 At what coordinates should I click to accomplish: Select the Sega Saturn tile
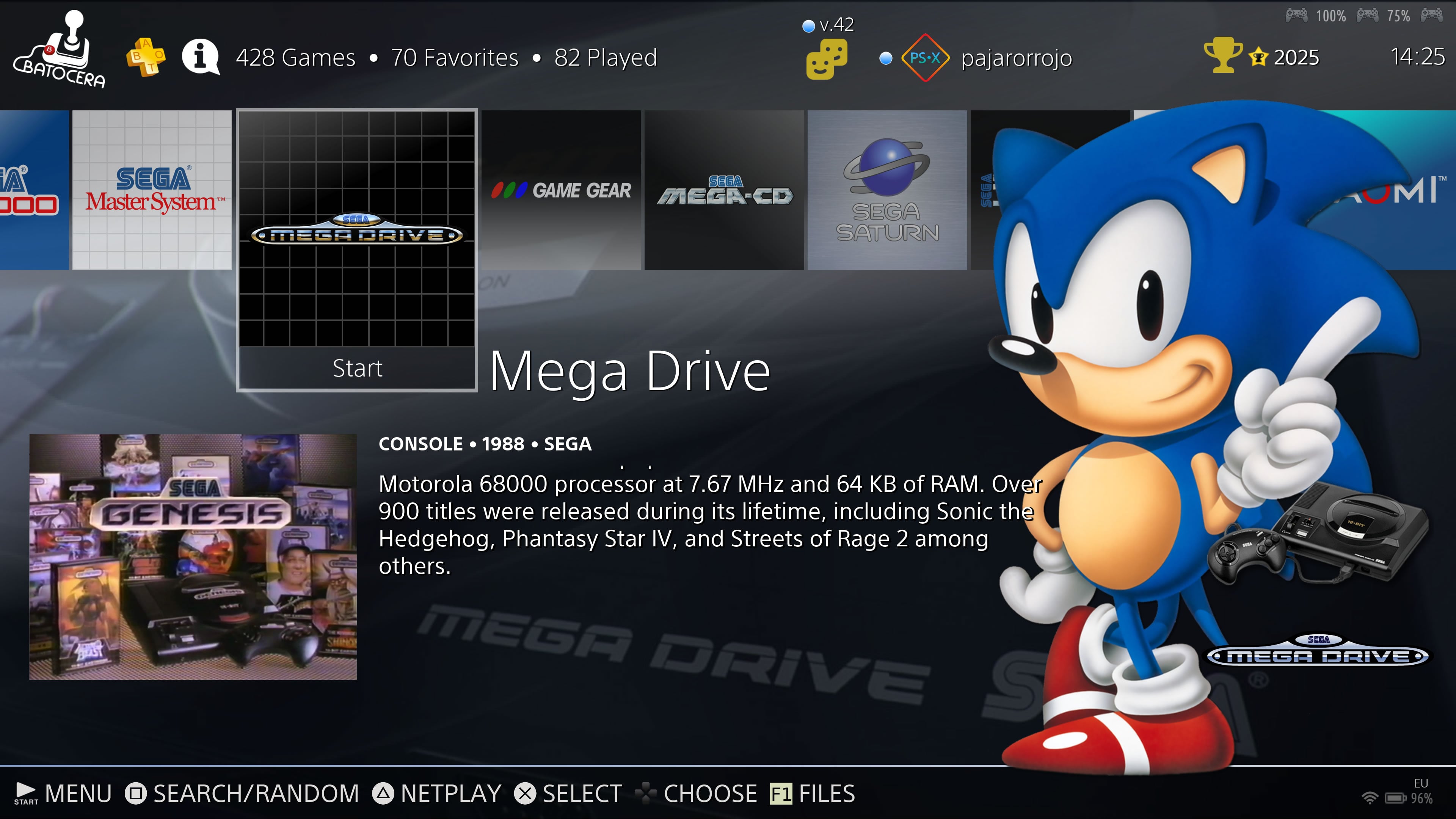887,190
